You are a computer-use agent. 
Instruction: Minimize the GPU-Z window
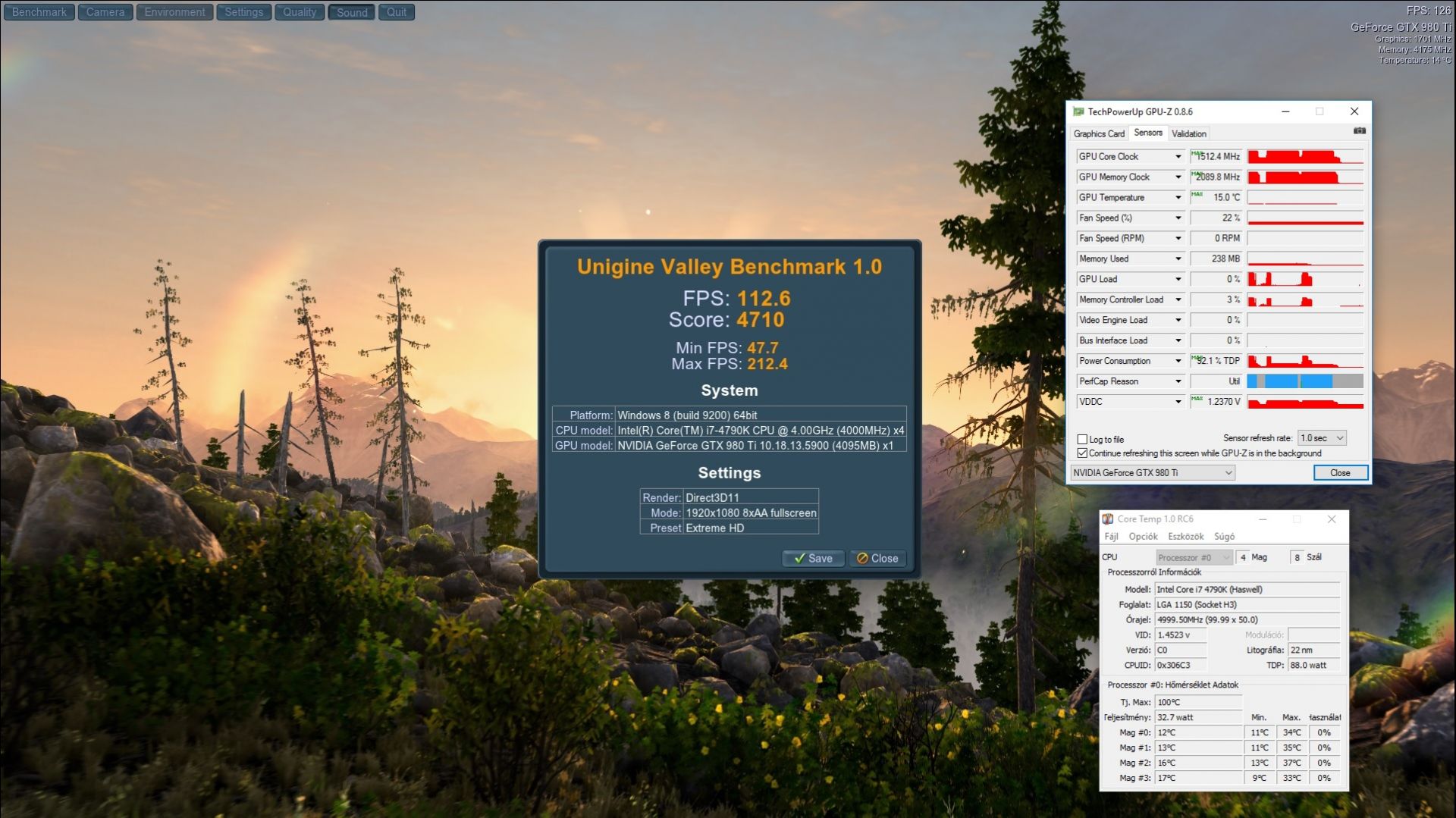[x=1285, y=111]
